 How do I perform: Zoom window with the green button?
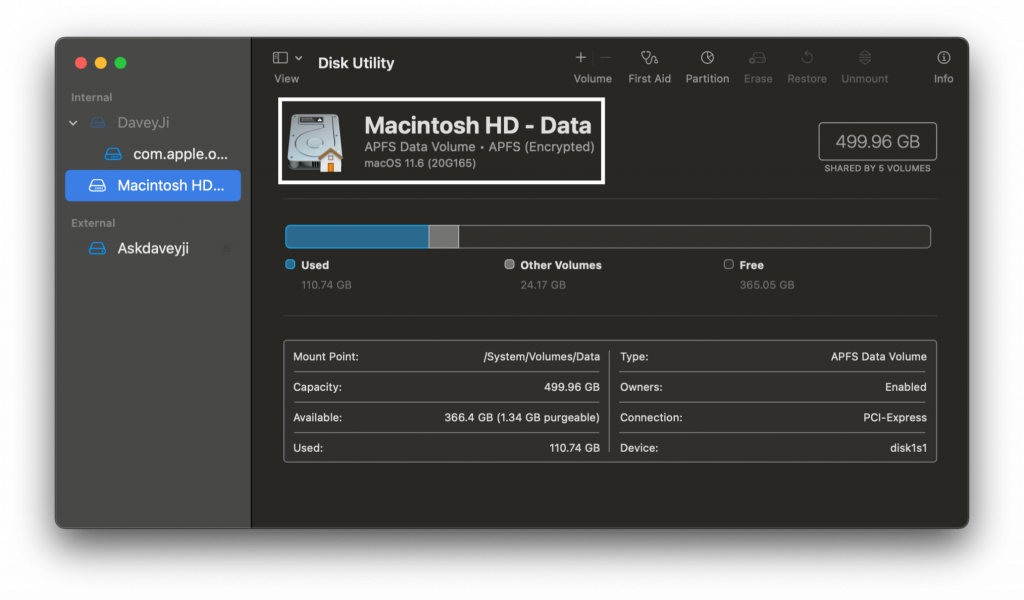120,63
